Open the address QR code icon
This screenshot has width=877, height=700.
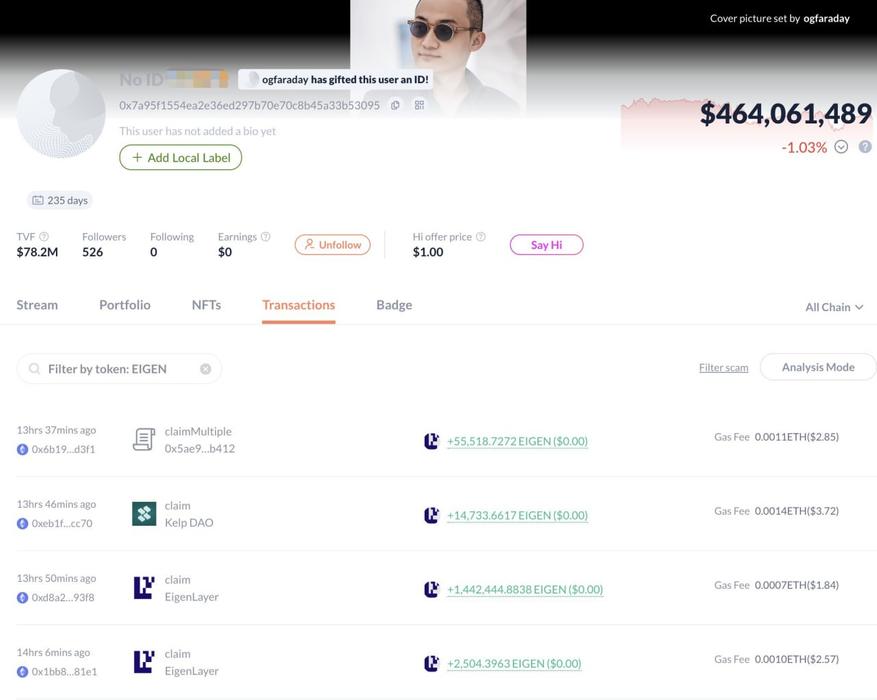click(x=419, y=105)
